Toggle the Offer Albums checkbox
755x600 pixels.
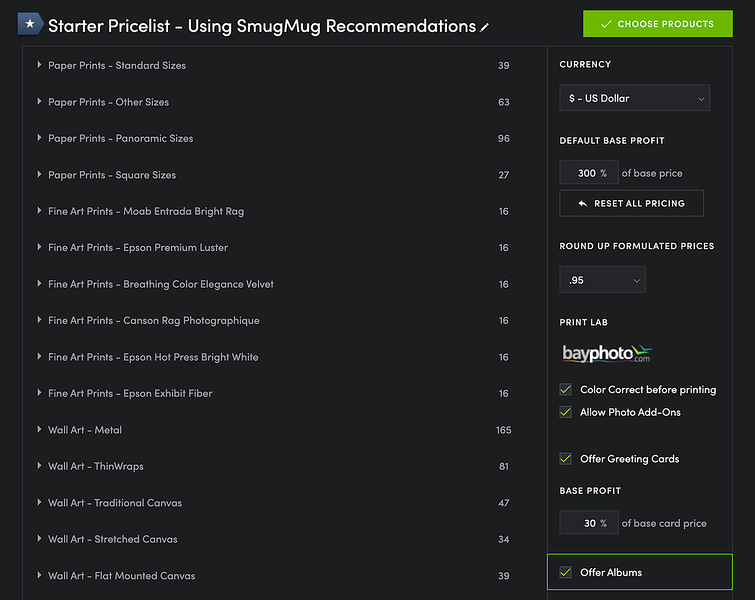click(x=566, y=572)
